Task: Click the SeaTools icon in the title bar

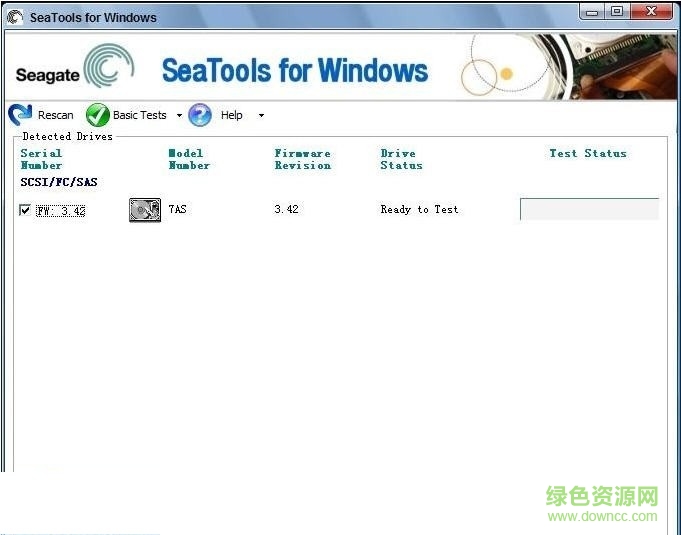Action: pos(15,17)
